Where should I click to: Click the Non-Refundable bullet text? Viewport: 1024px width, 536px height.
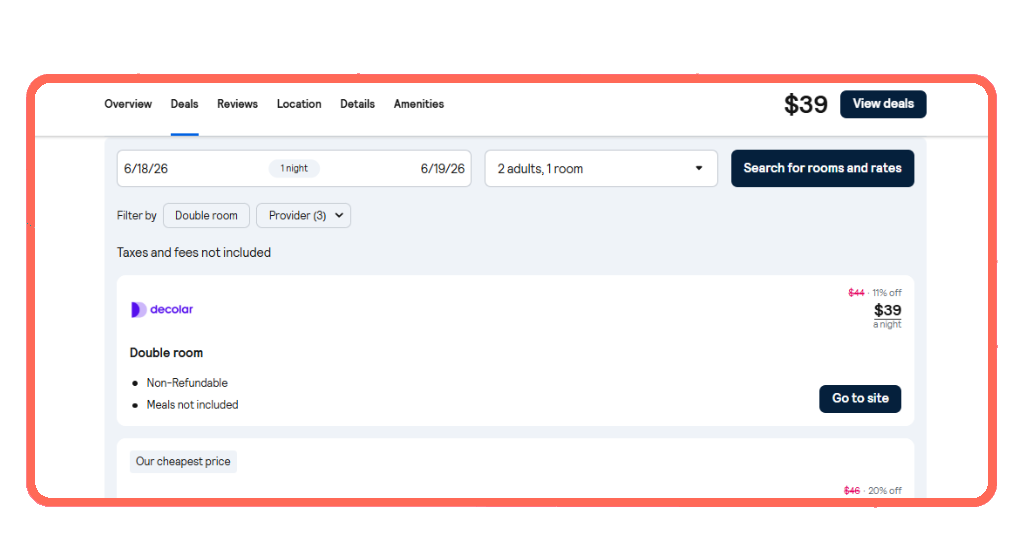click(x=187, y=383)
